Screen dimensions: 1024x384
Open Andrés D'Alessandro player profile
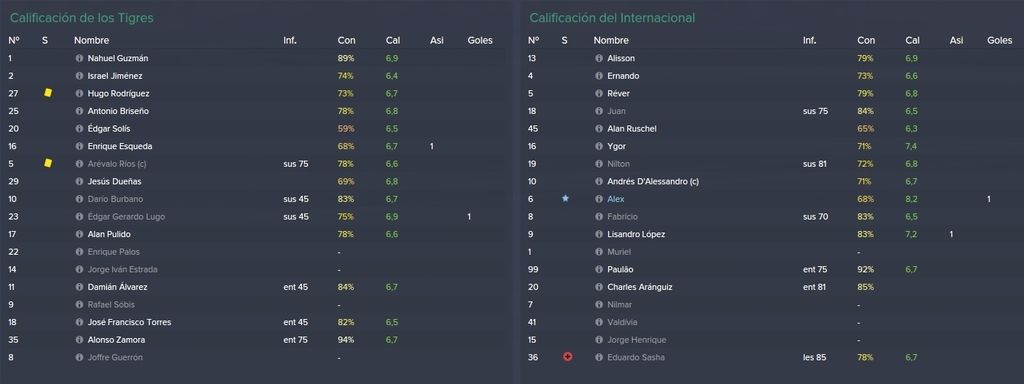[652, 181]
